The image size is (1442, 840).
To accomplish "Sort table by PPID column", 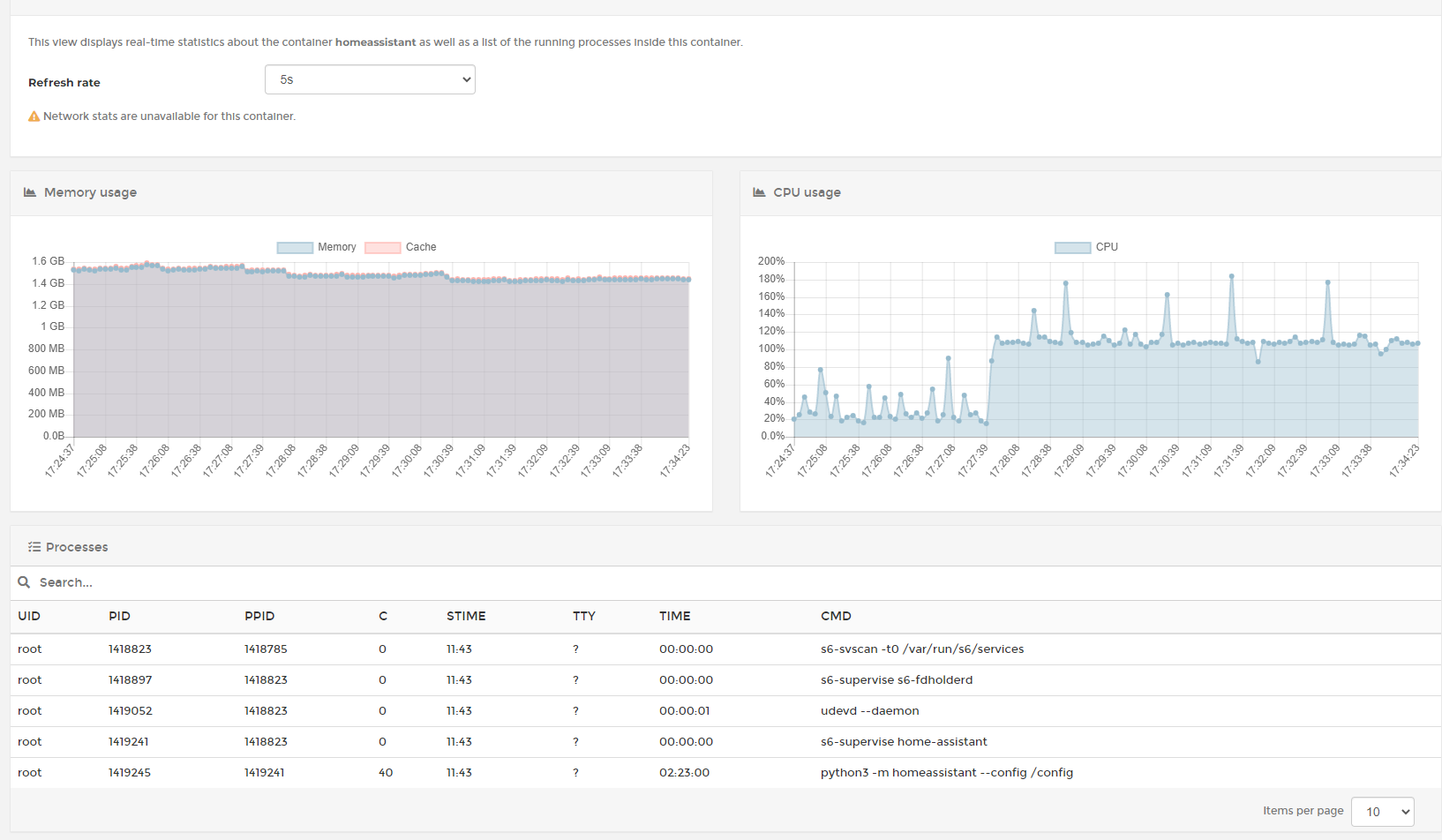I will coord(259,616).
